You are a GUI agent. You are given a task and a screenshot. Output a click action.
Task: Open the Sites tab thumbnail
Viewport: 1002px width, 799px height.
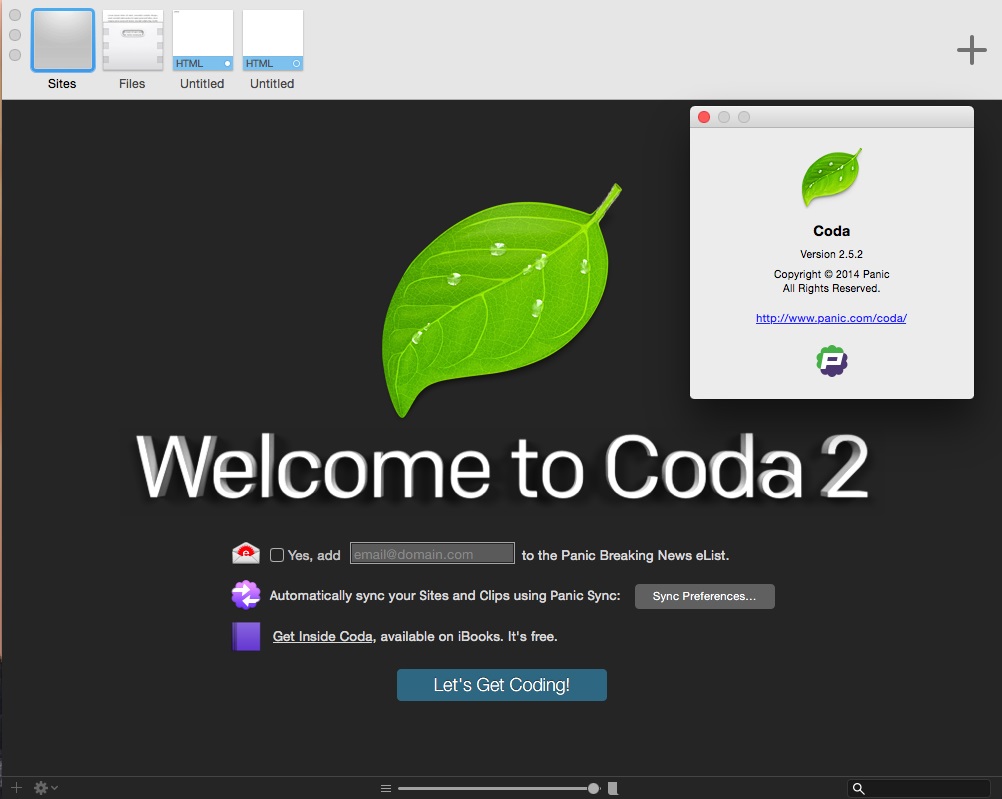(63, 40)
